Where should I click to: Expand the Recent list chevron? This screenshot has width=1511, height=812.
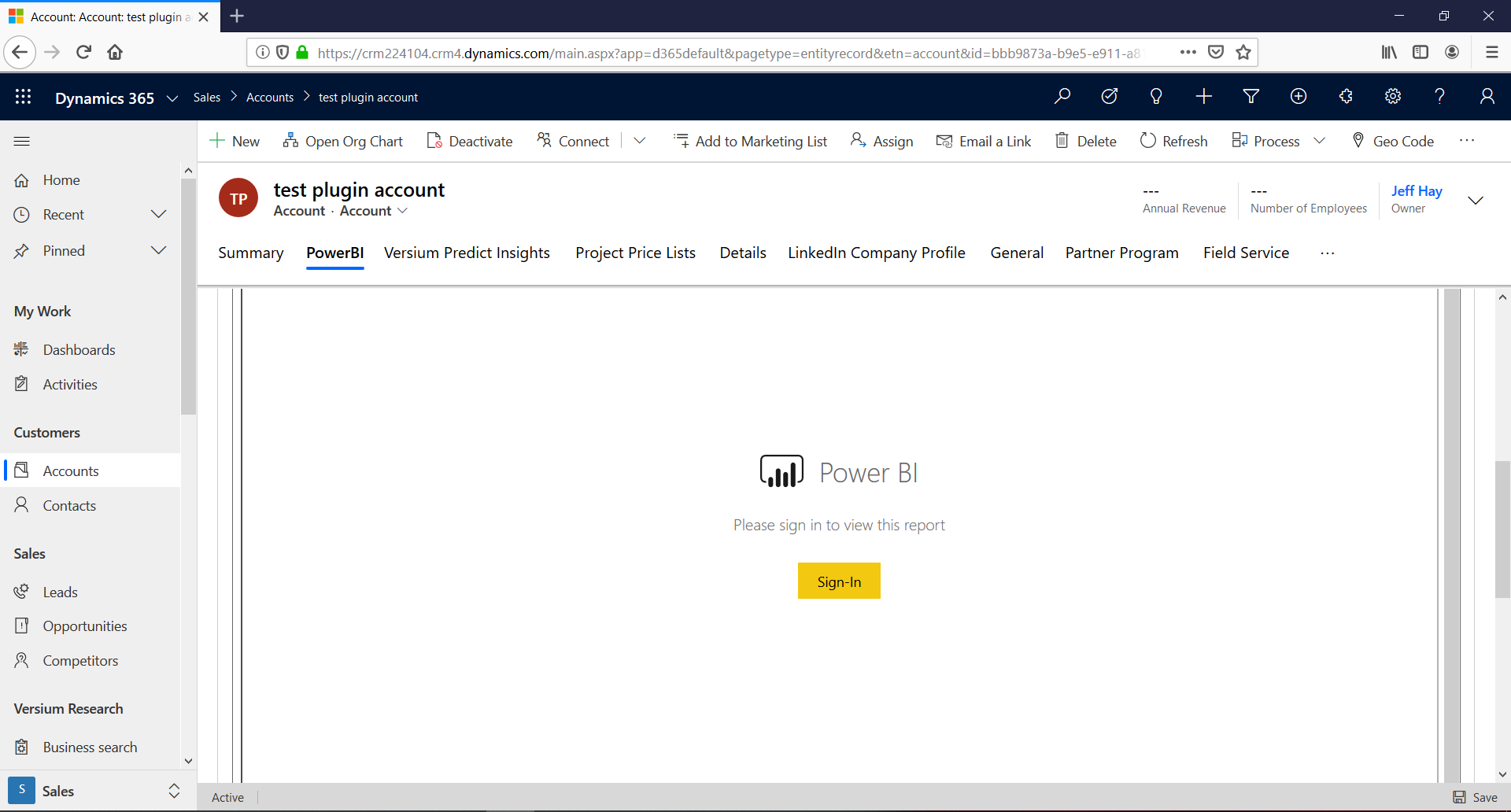tap(159, 214)
